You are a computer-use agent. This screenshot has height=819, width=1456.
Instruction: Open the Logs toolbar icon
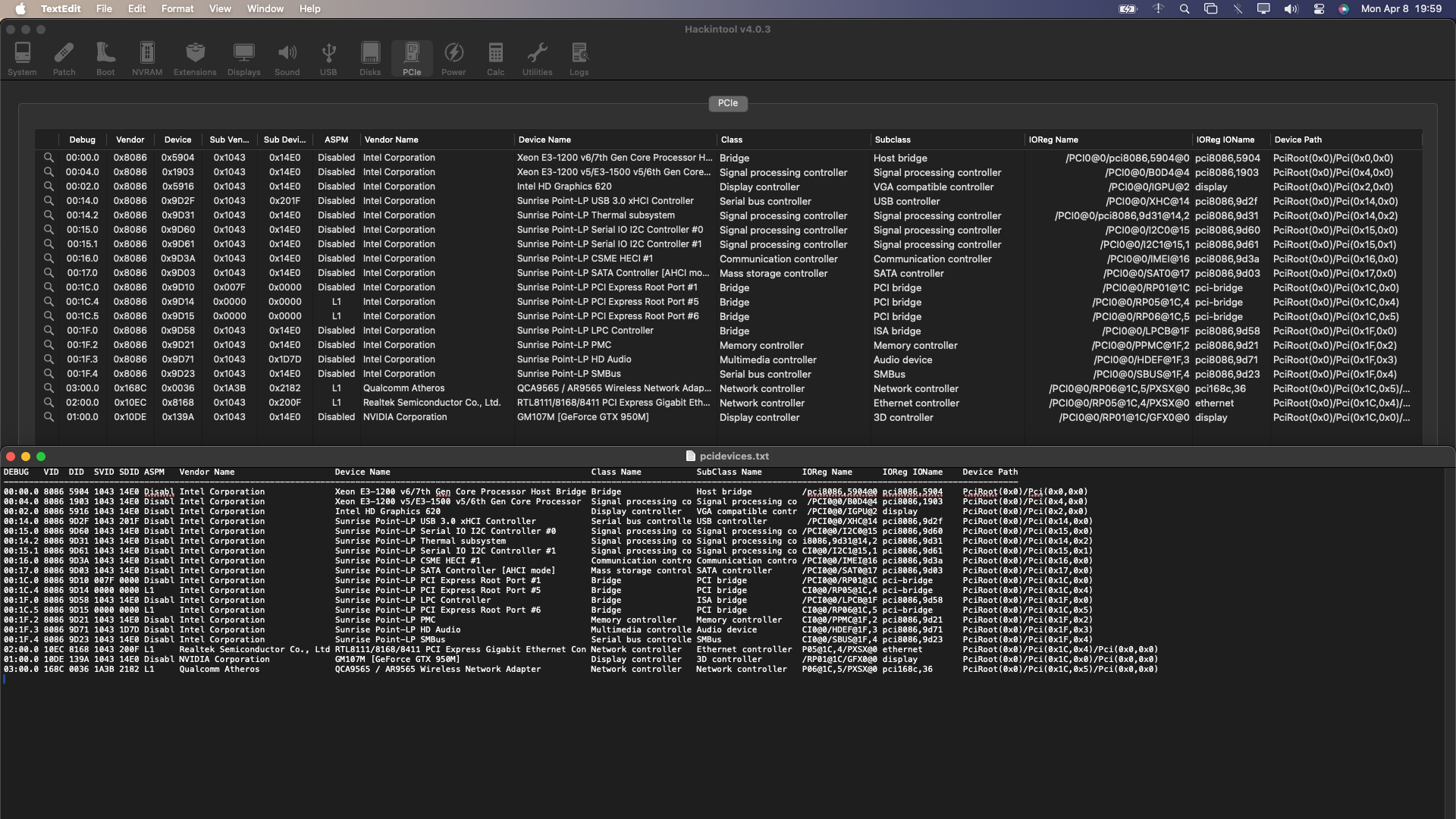(579, 58)
